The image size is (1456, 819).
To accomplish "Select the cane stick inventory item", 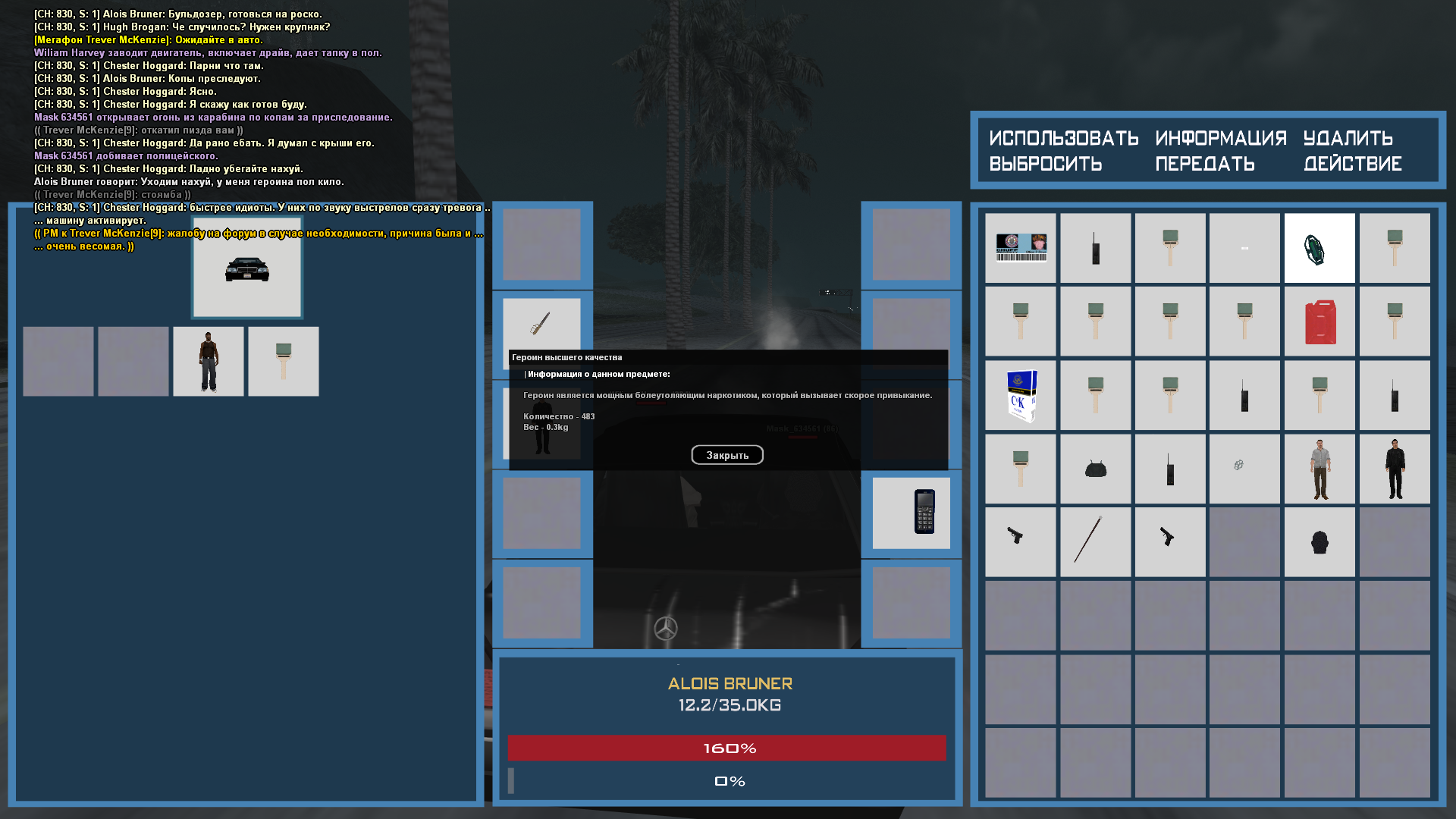I will (1094, 542).
